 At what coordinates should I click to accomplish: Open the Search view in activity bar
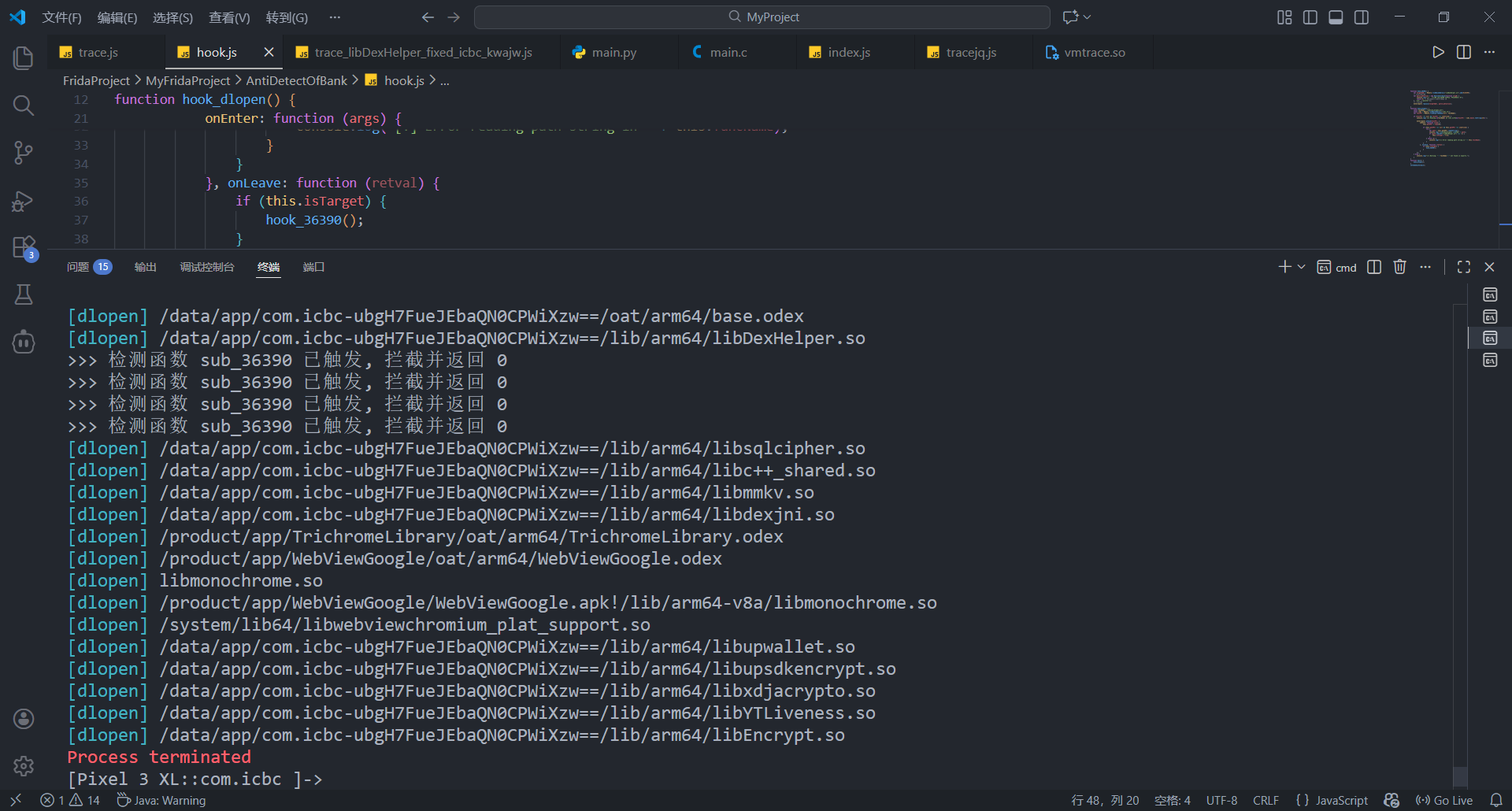(24, 105)
